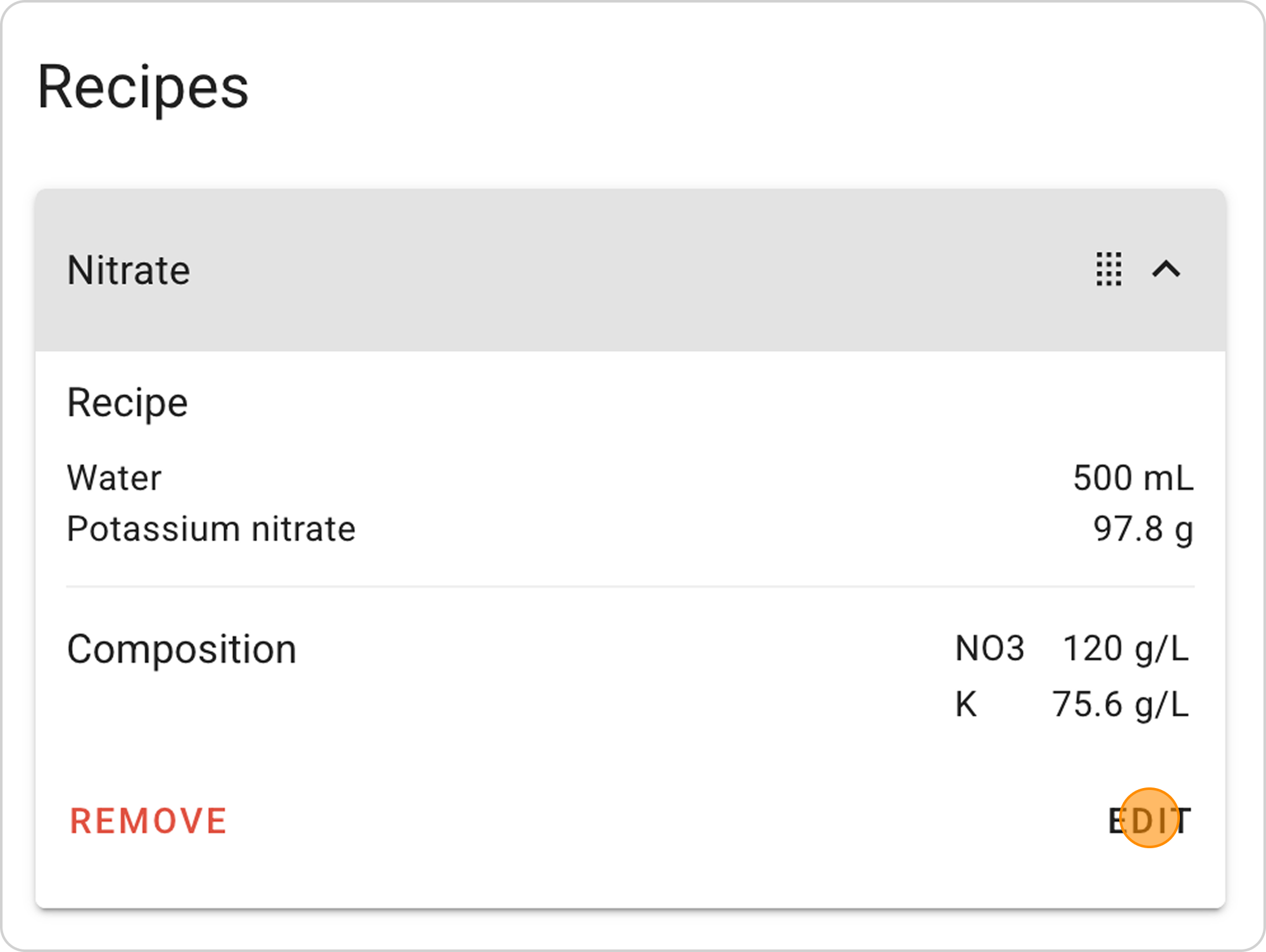Click the drag handle grid icon
Image resolution: width=1266 pixels, height=952 pixels.
(1108, 269)
